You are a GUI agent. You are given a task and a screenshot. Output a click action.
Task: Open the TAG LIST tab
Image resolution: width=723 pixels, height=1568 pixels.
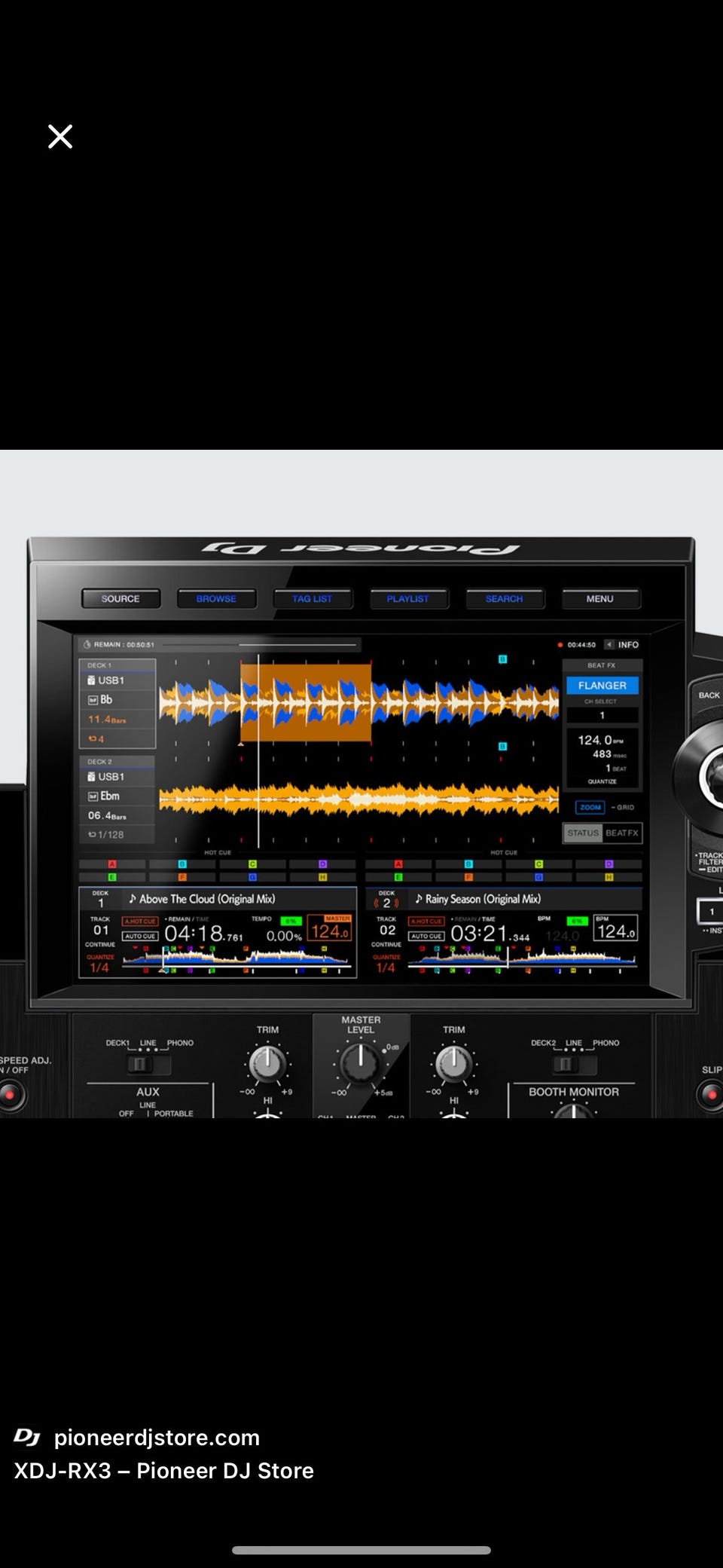tap(312, 599)
